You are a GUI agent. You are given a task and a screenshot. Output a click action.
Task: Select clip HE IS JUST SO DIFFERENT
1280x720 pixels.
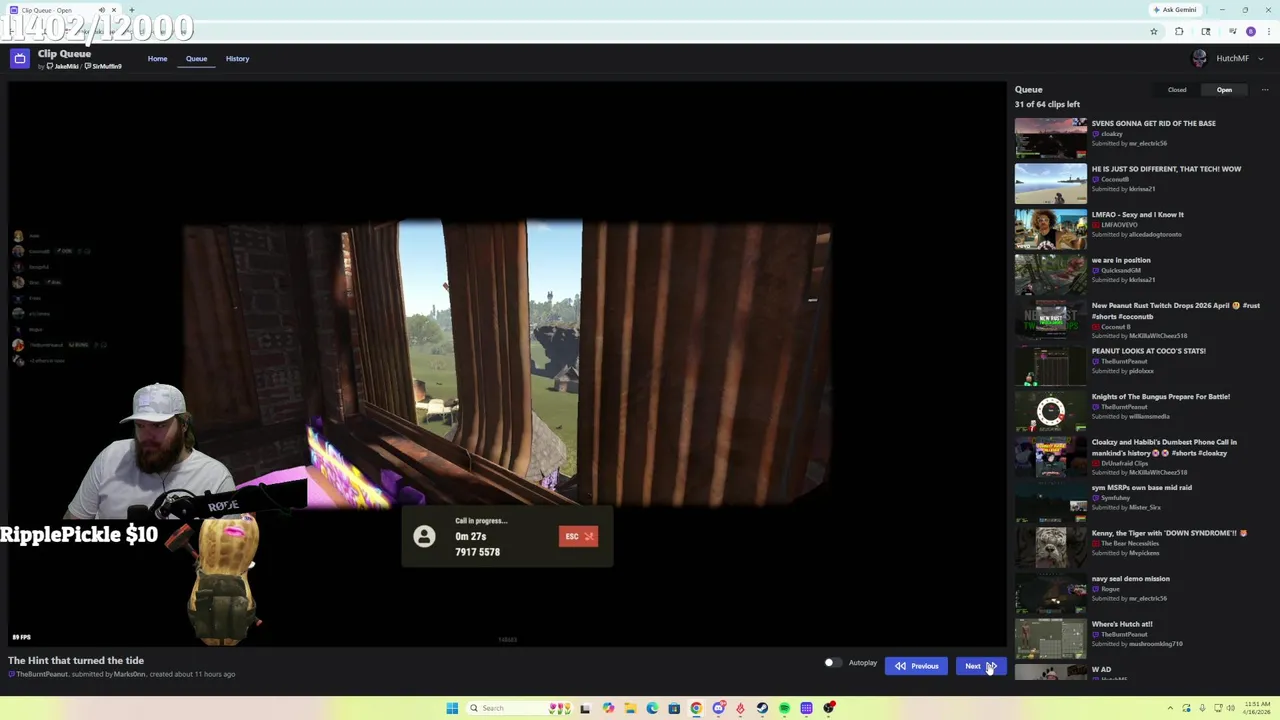click(x=1166, y=169)
